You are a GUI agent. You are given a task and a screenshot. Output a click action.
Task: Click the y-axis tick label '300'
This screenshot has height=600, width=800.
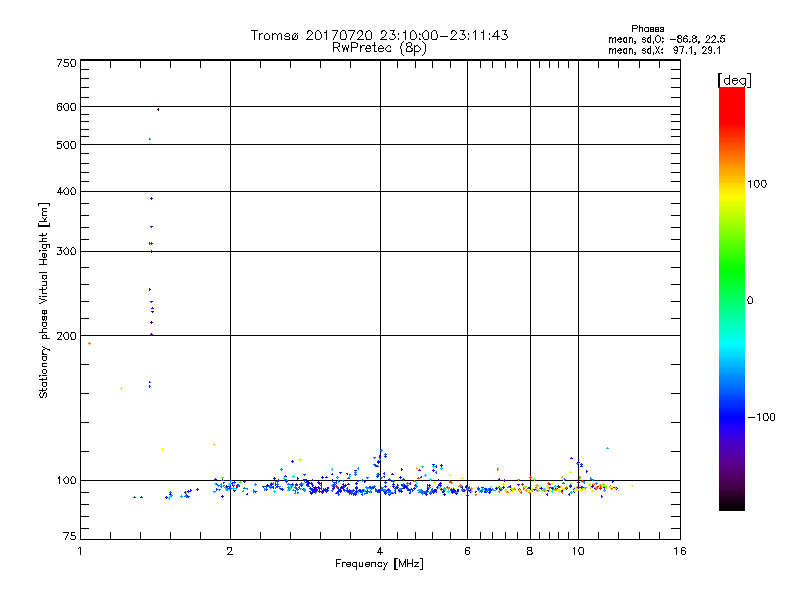(x=66, y=252)
